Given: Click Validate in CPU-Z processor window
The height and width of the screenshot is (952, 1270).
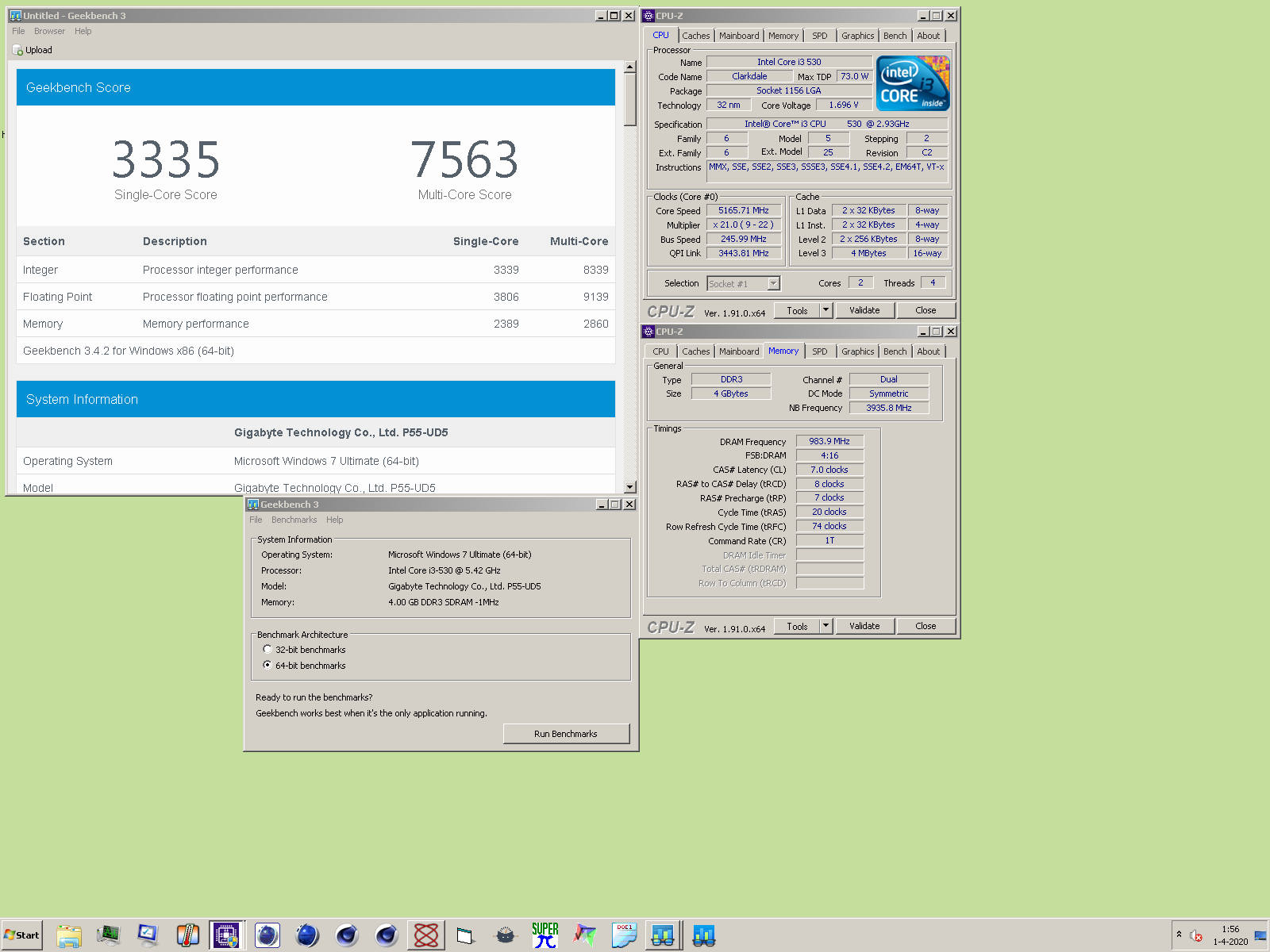Looking at the screenshot, I should pos(864,310).
